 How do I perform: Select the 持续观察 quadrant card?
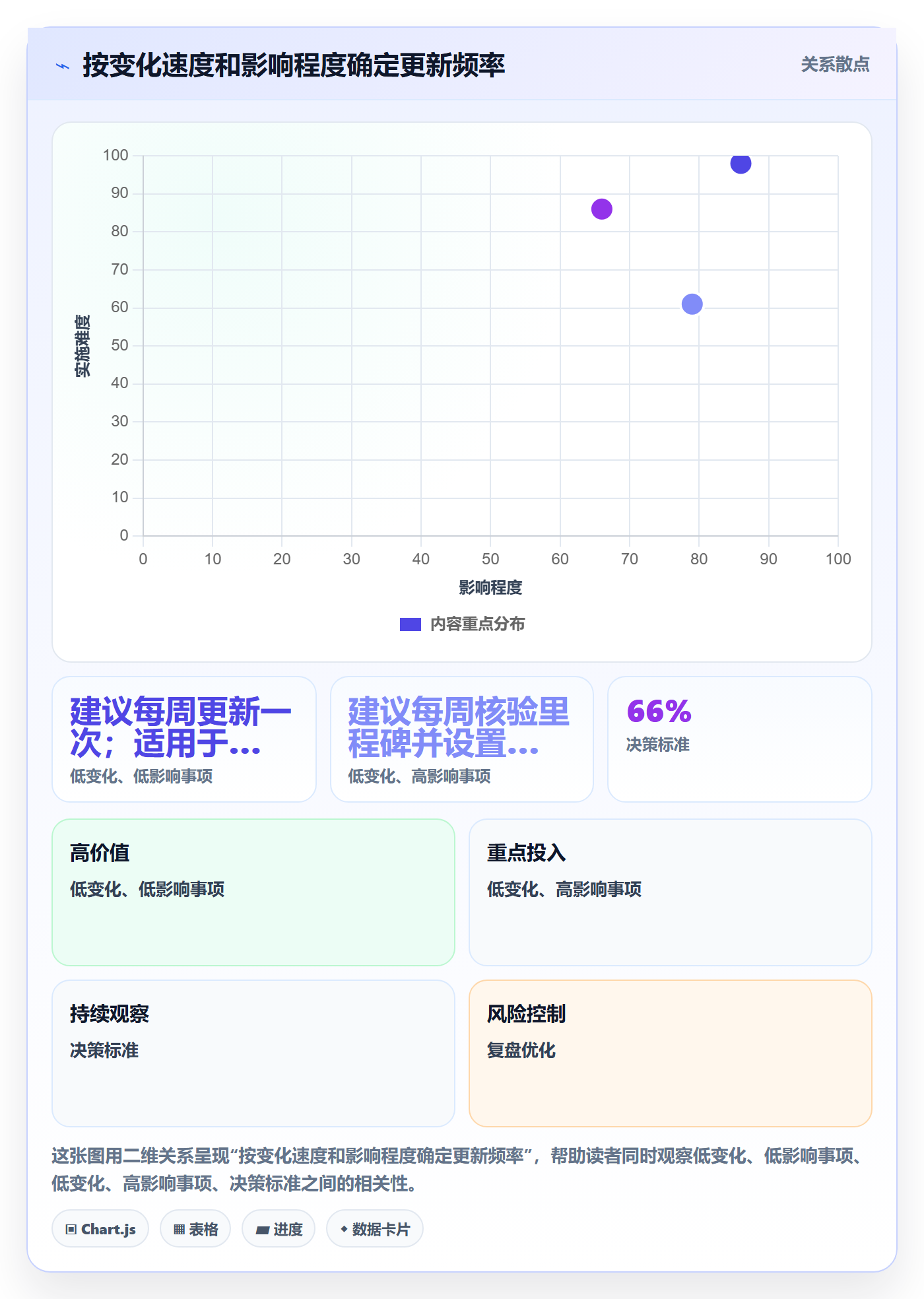click(253, 1053)
